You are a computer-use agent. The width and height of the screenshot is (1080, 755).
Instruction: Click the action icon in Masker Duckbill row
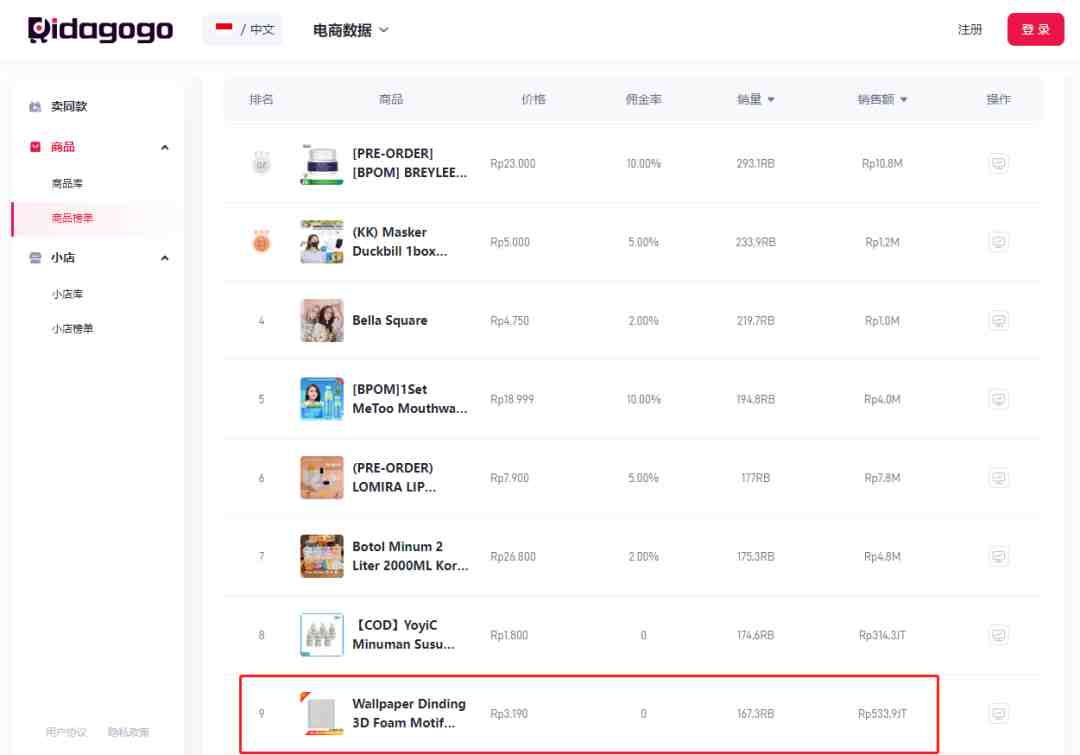998,242
